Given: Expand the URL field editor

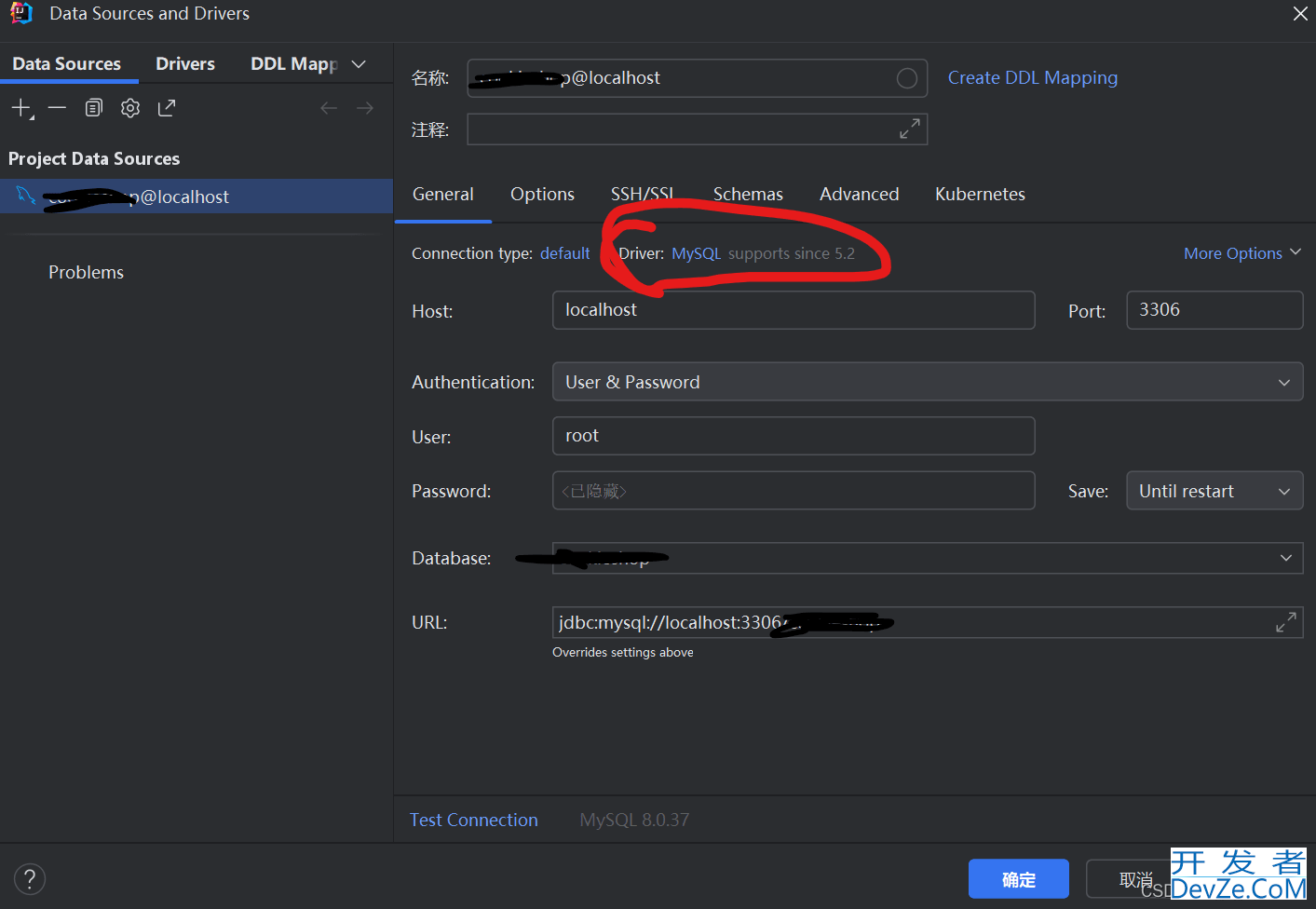Looking at the screenshot, I should [x=1286, y=622].
